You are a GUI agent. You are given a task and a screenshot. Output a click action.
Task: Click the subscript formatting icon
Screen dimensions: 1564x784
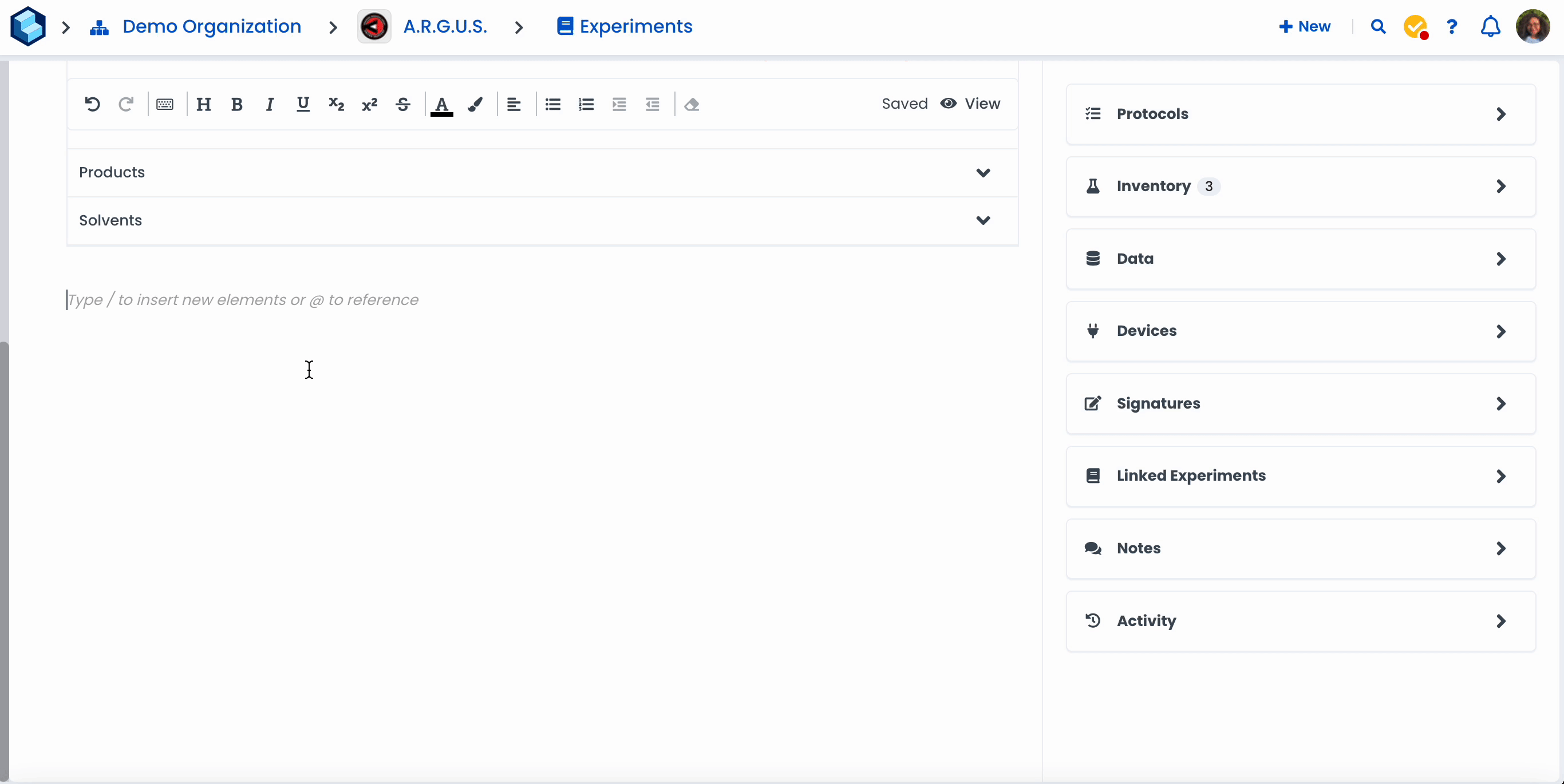tap(337, 104)
